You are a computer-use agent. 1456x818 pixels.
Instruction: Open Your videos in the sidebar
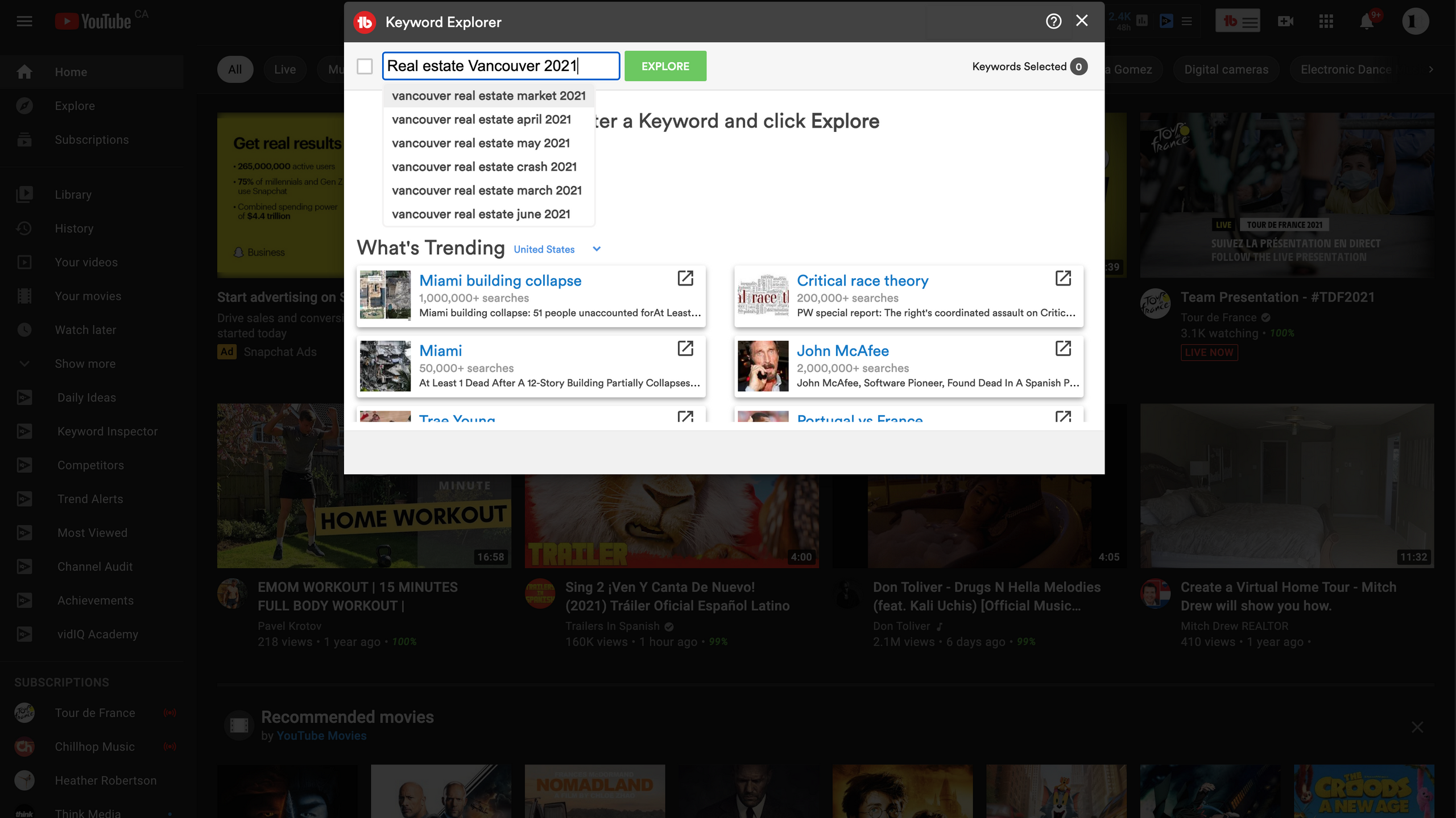(x=92, y=262)
